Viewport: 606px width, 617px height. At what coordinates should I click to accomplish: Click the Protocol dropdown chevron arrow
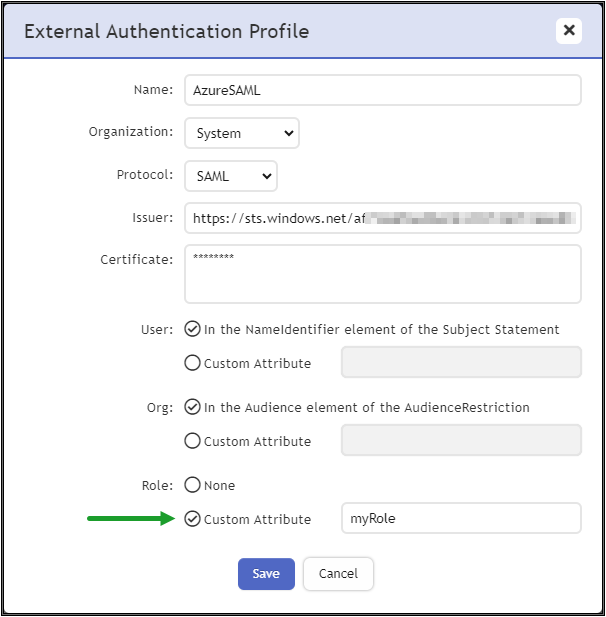[x=266, y=176]
